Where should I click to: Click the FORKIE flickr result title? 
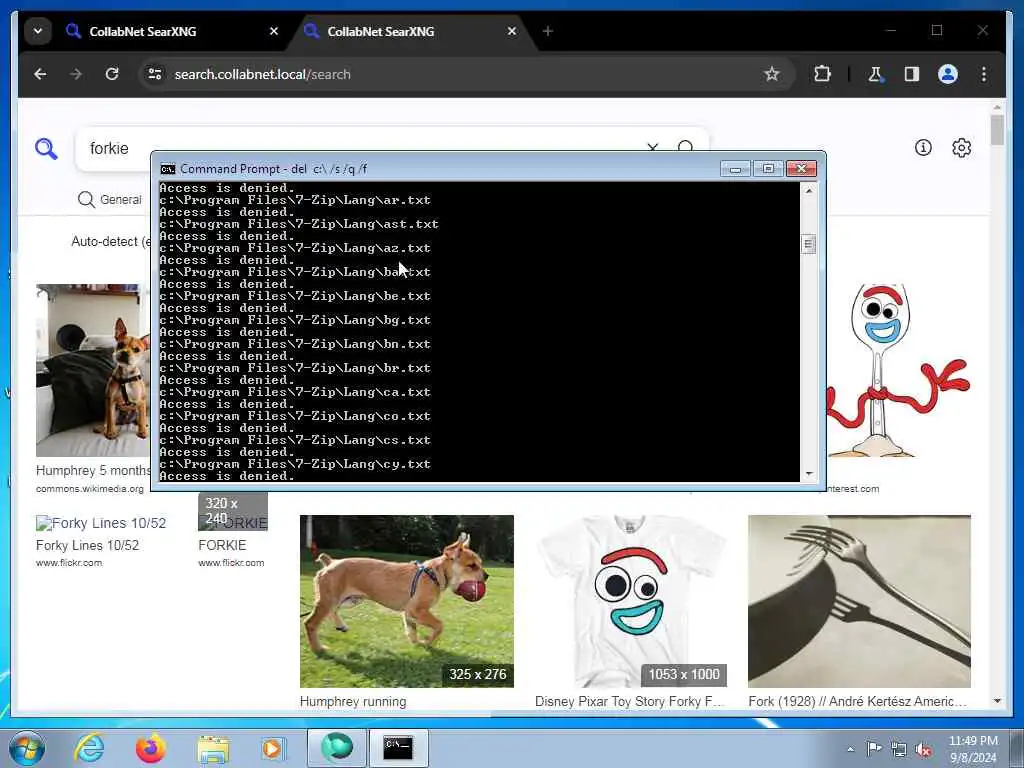click(x=222, y=545)
